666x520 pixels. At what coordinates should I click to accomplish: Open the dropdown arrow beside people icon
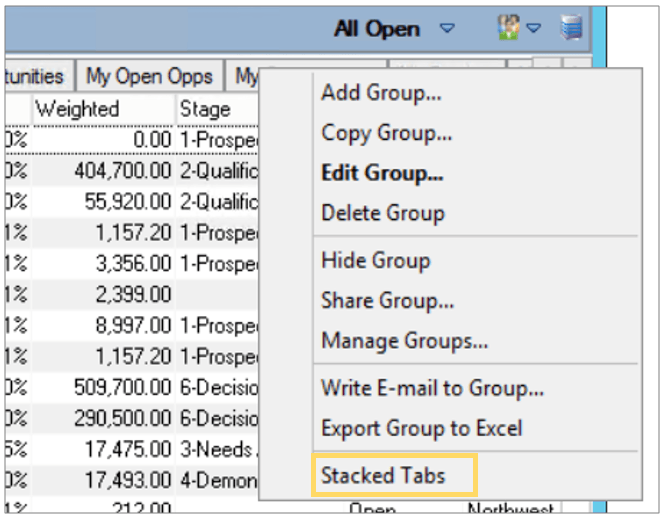(533, 28)
